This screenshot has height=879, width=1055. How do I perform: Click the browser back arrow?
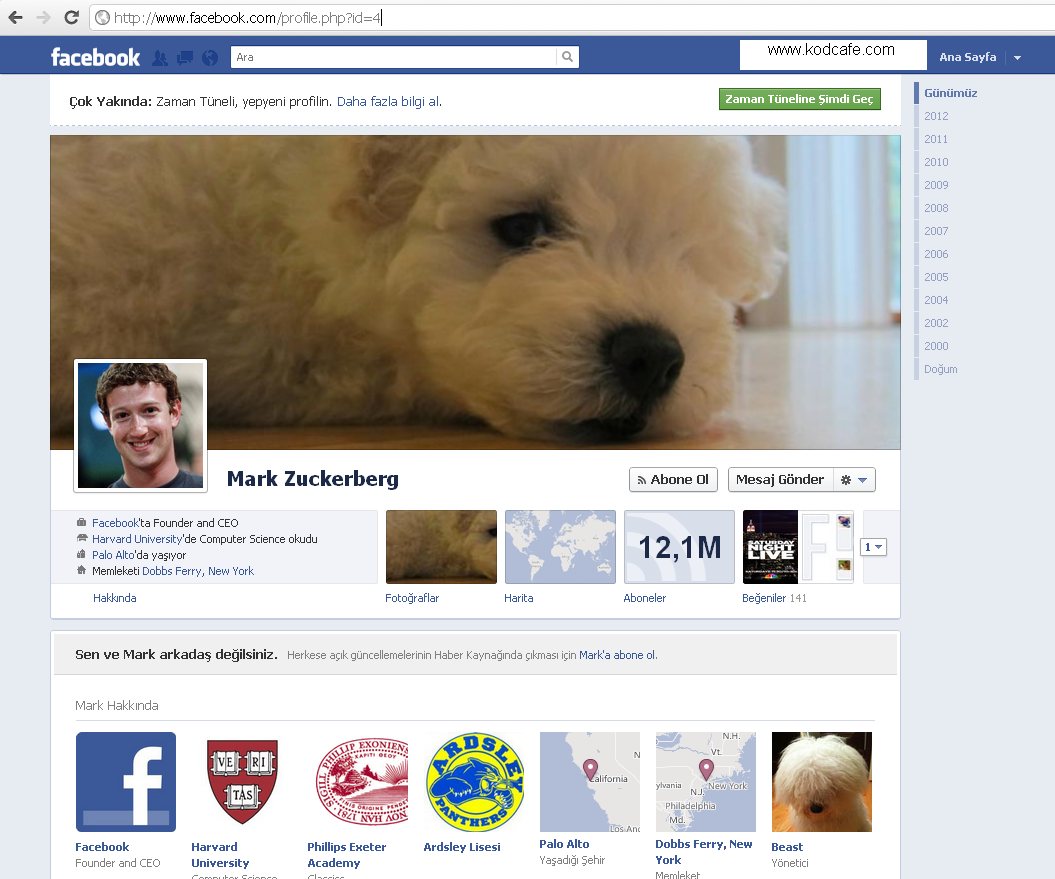(15, 17)
